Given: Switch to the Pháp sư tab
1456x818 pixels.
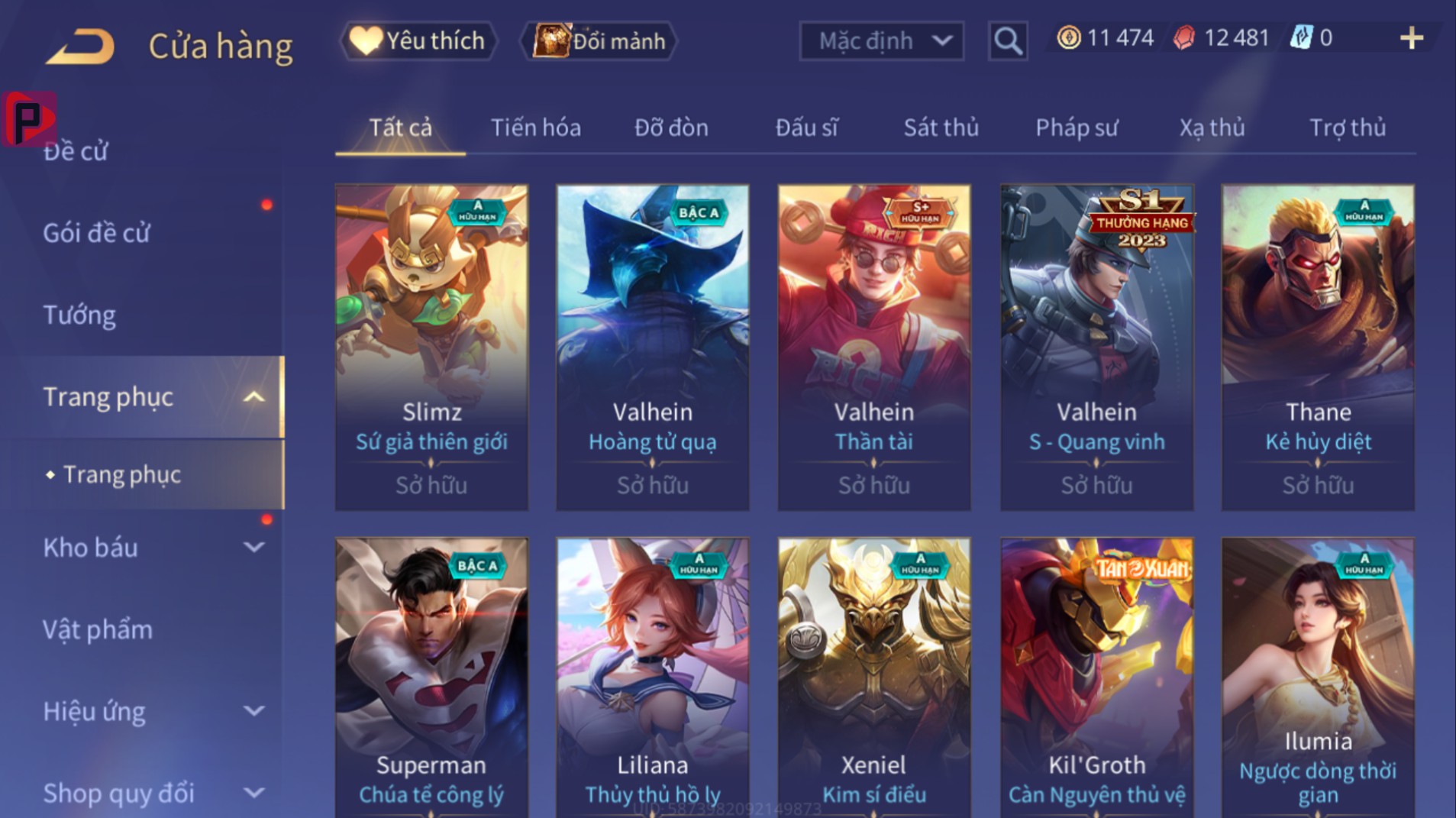Looking at the screenshot, I should [1077, 128].
